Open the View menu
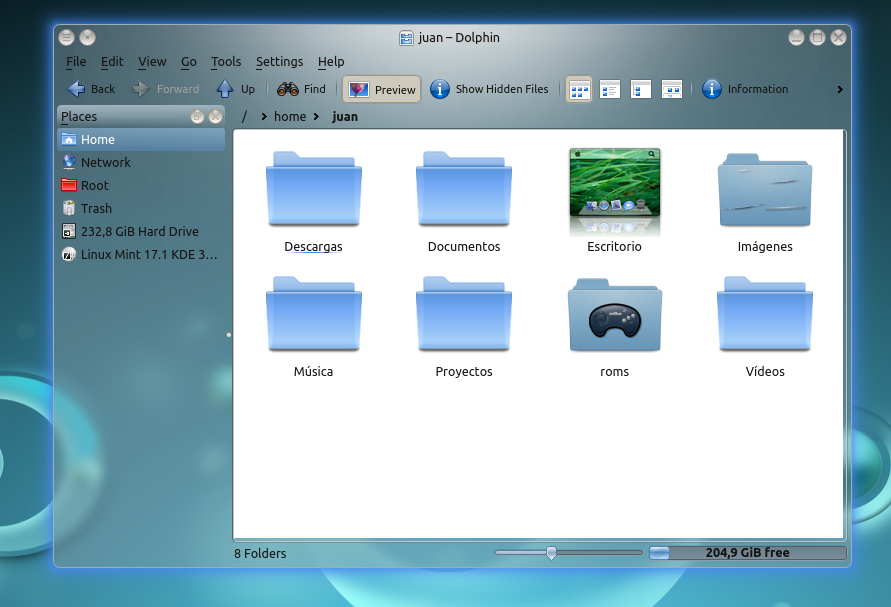This screenshot has width=891, height=607. tap(152, 61)
